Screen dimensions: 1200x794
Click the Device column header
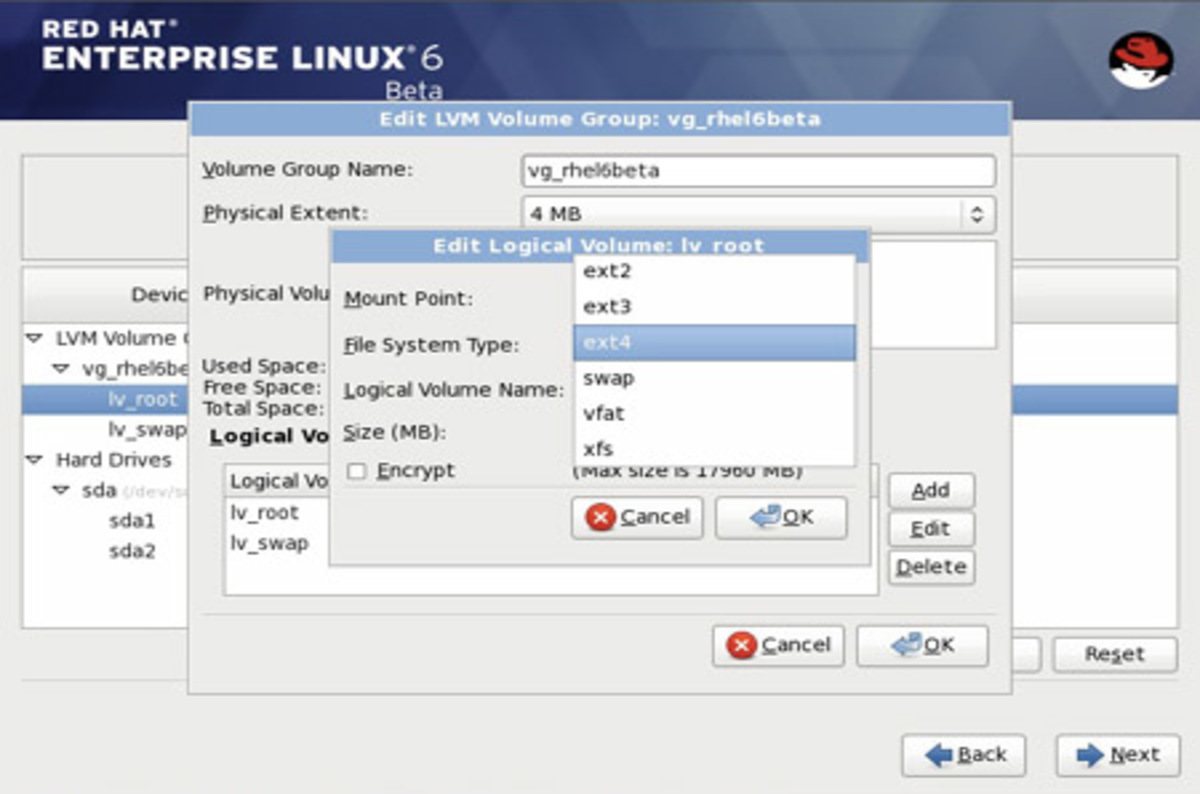105,295
